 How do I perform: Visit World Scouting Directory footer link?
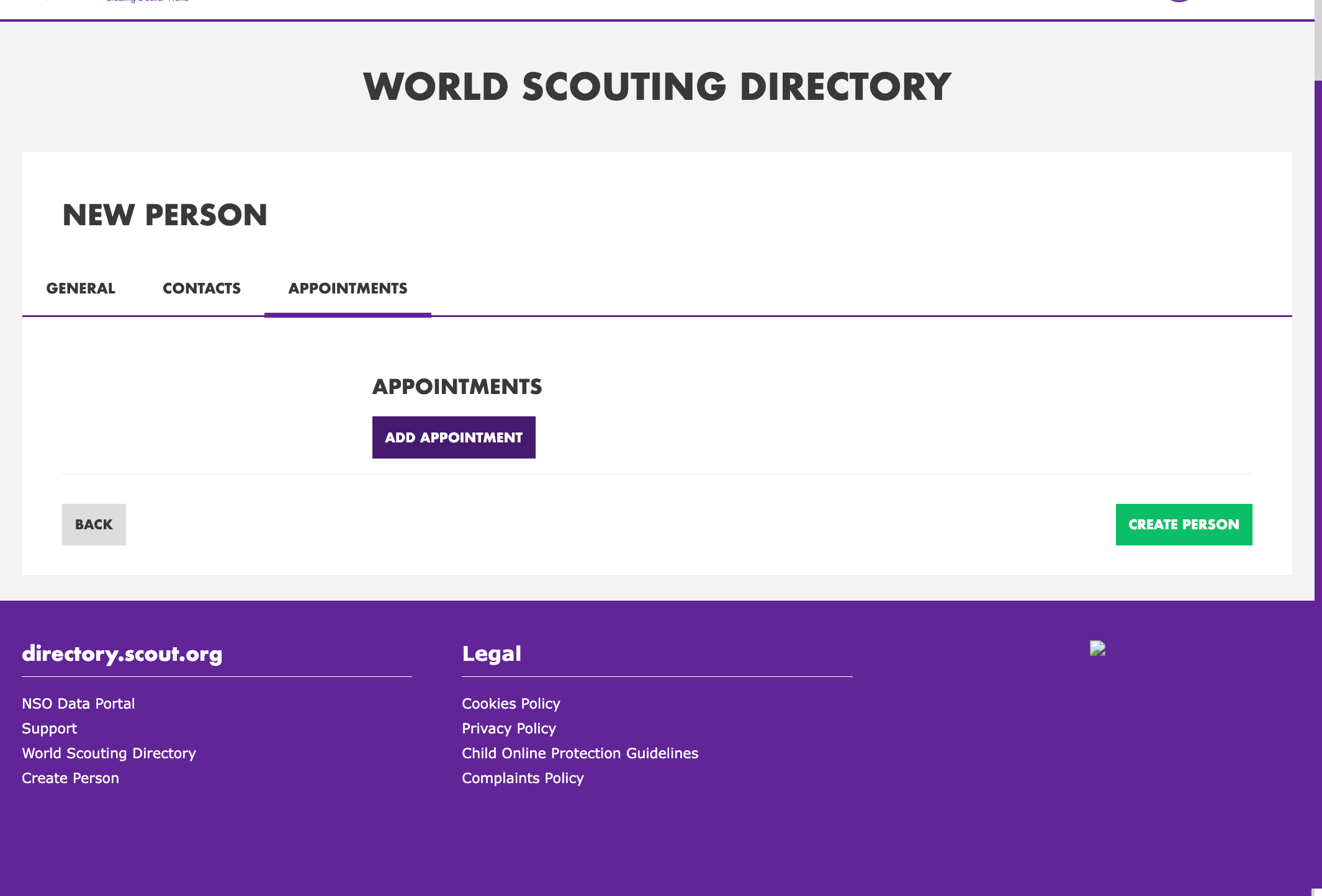pyautogui.click(x=109, y=753)
